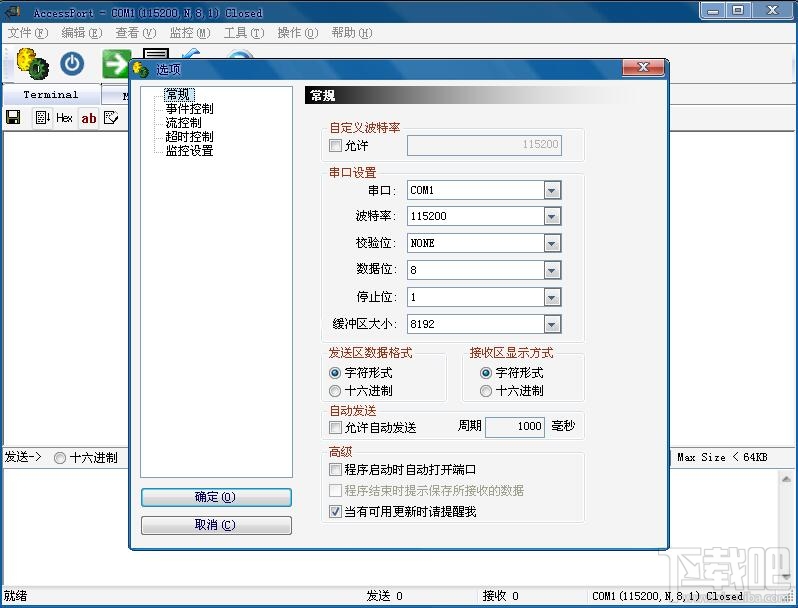
Task: Click the 接收 0 status bar counter
Action: (501, 596)
